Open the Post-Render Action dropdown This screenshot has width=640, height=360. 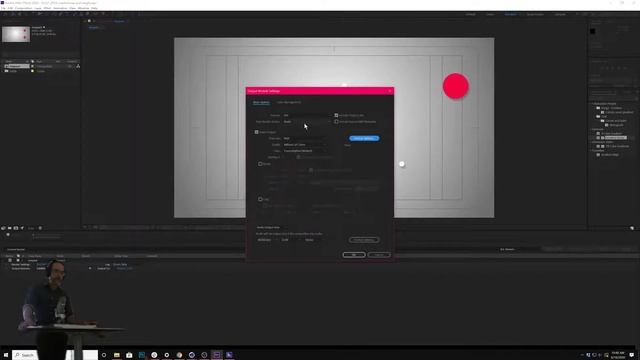point(306,122)
